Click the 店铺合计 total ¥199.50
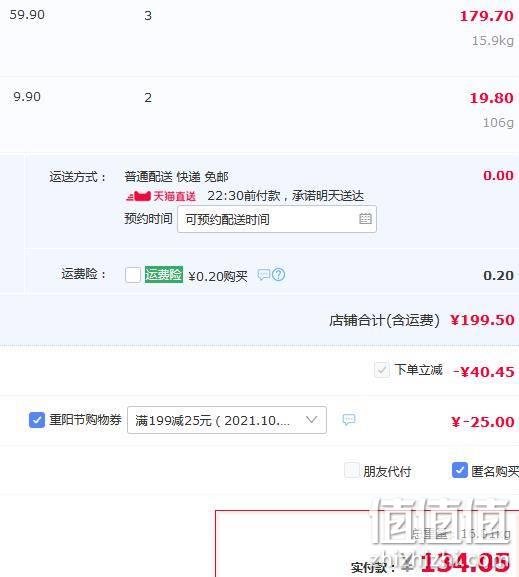Screen dimensions: 519x577 click(482, 320)
